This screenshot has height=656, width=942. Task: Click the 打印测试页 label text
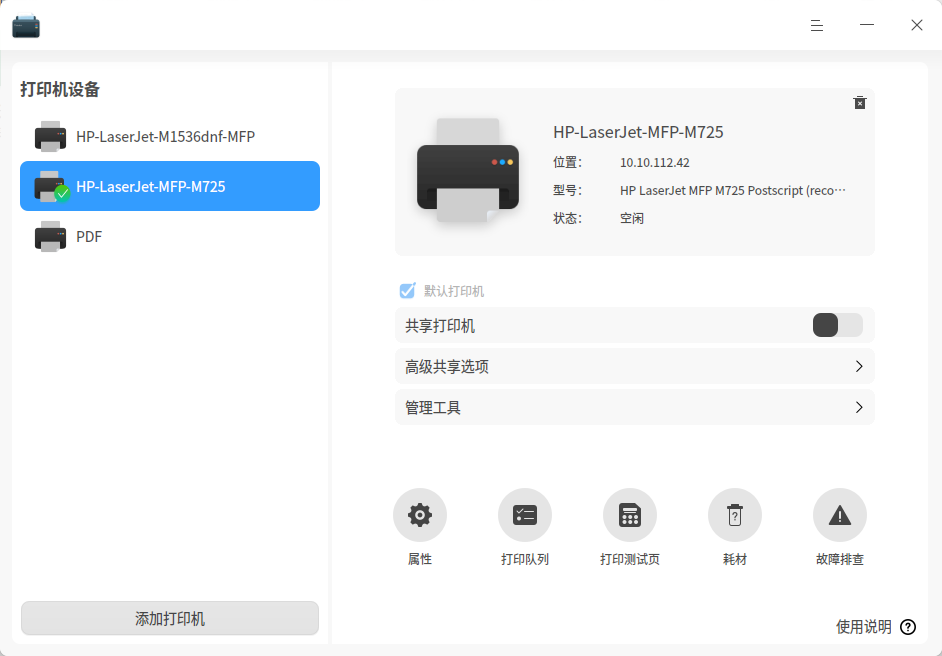[630, 559]
